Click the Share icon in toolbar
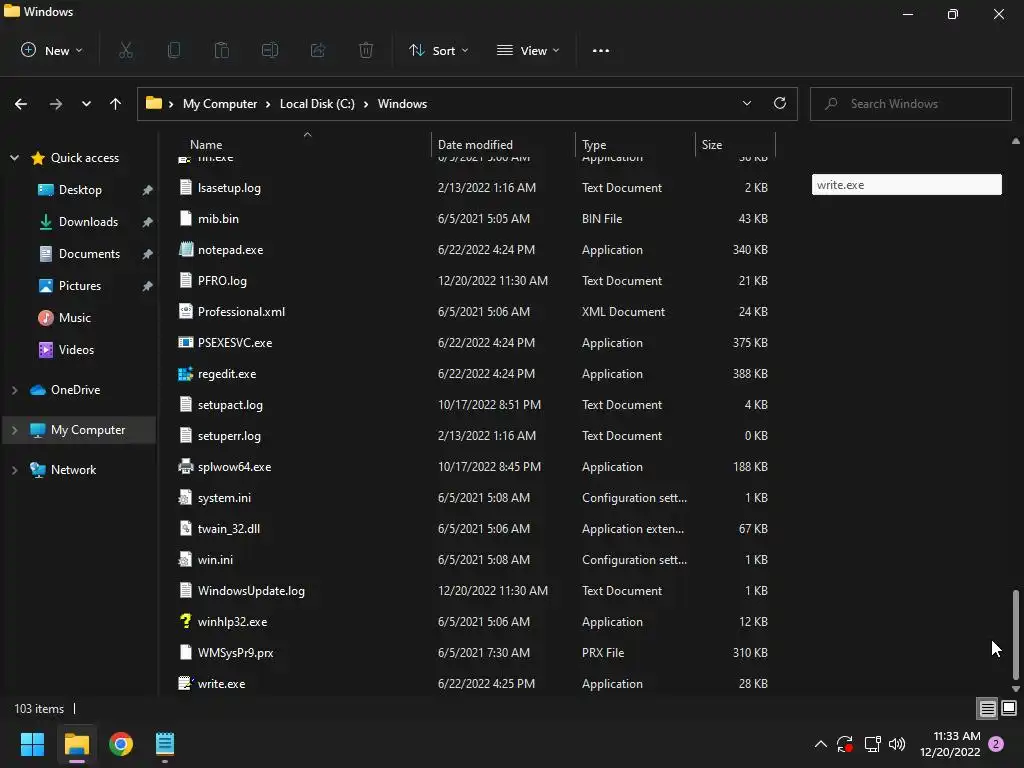 click(x=318, y=50)
